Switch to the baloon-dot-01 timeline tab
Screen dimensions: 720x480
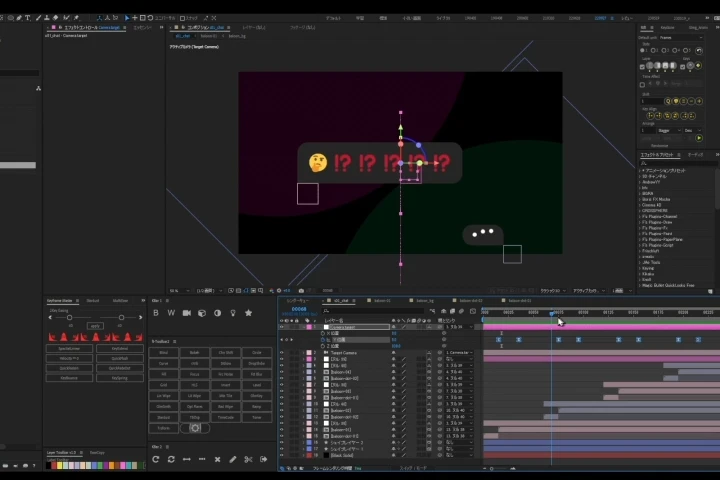(519, 301)
